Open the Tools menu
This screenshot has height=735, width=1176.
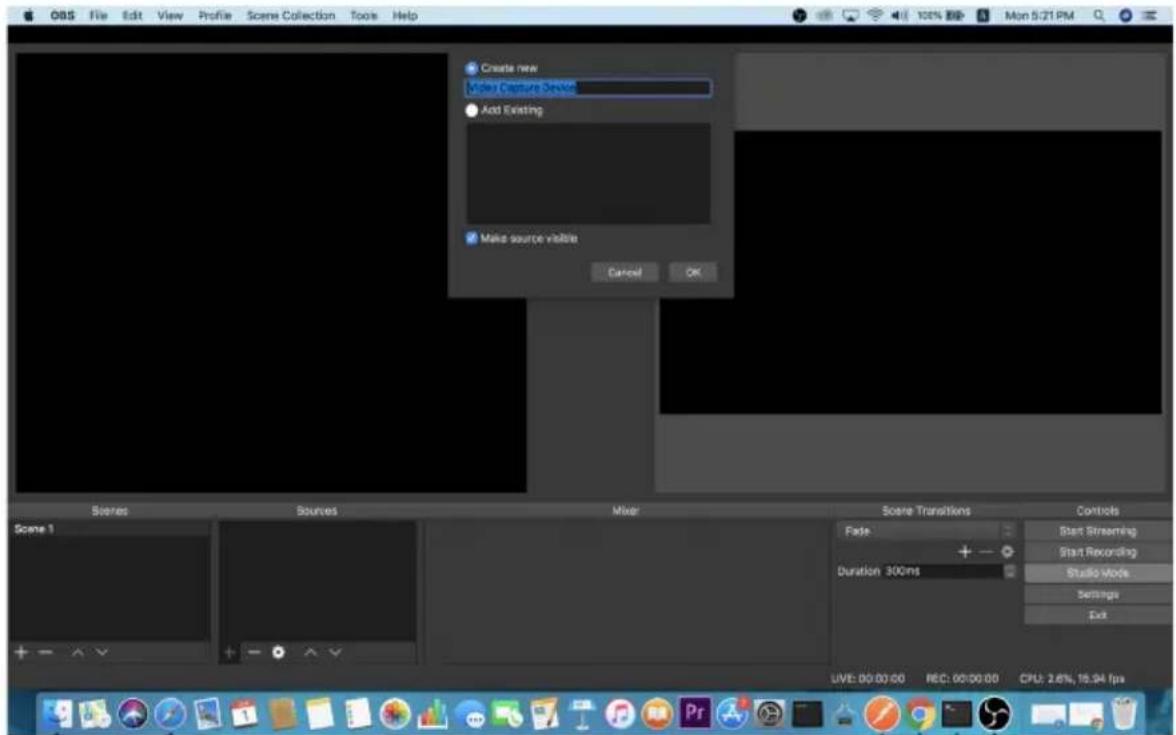364,15
